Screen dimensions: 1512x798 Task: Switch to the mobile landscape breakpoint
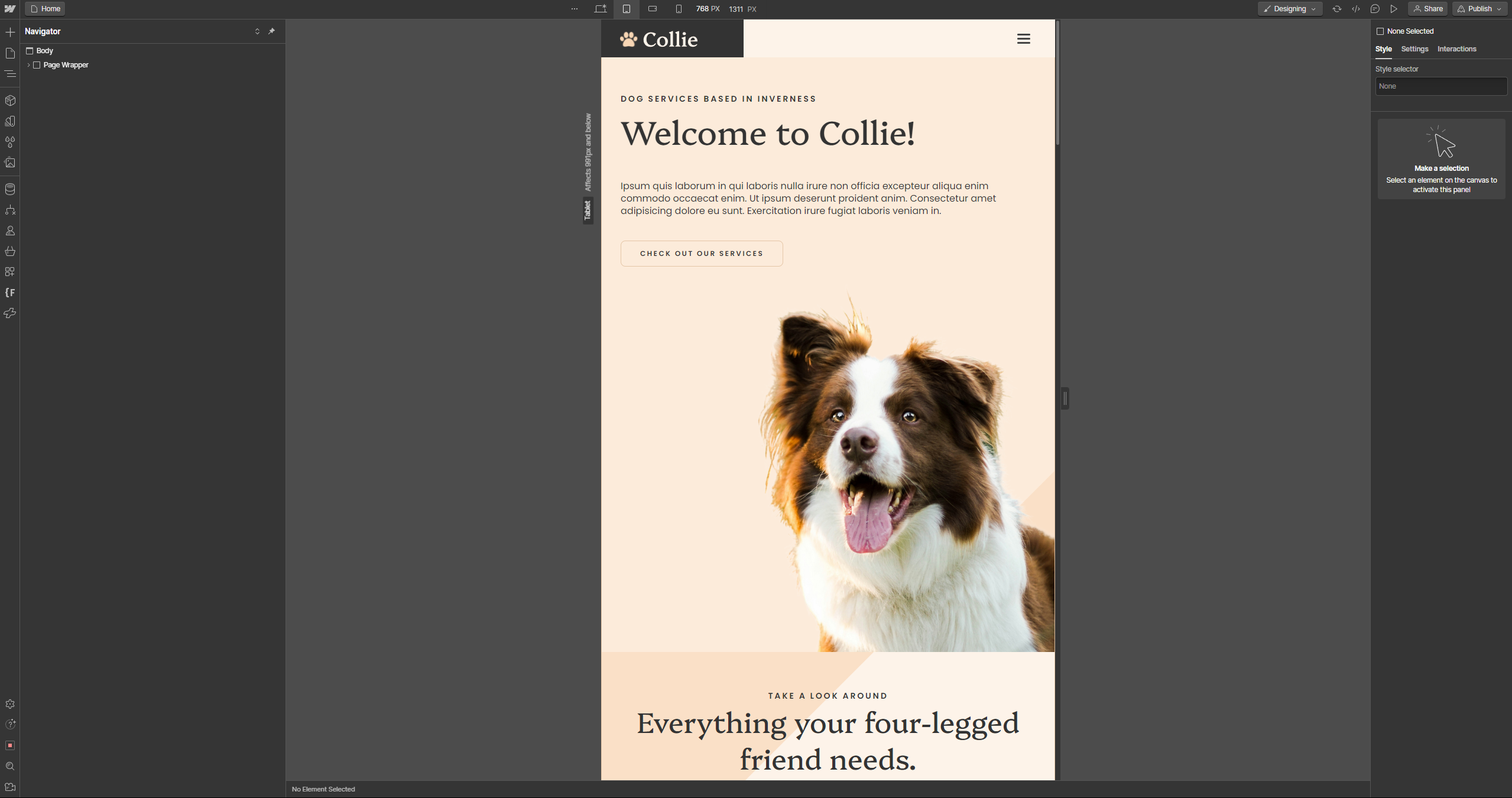pos(653,9)
